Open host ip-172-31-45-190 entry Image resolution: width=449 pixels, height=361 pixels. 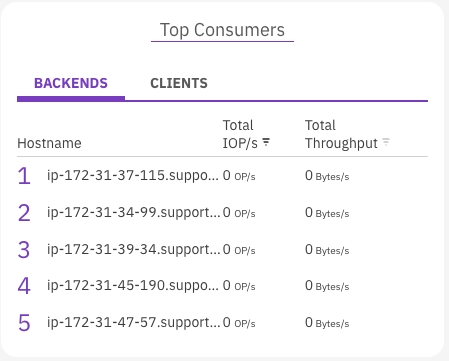[x=133, y=285]
